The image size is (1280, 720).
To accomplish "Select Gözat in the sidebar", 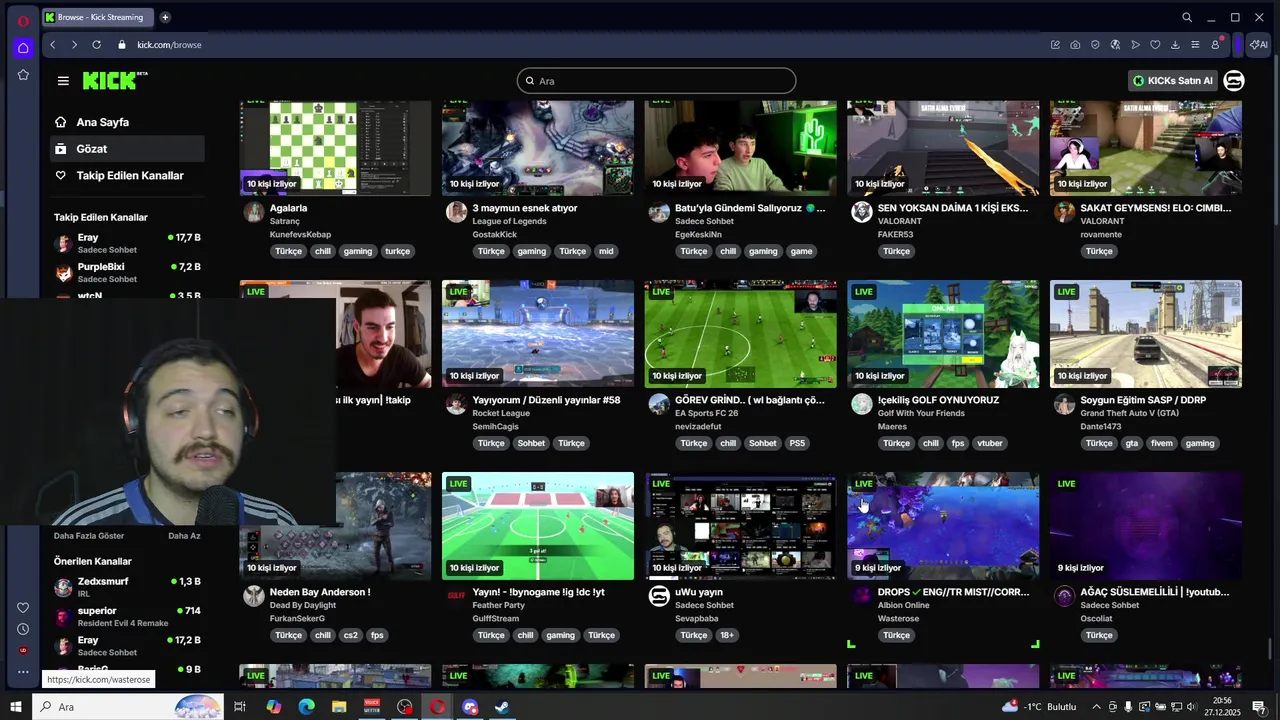I will click(128, 149).
